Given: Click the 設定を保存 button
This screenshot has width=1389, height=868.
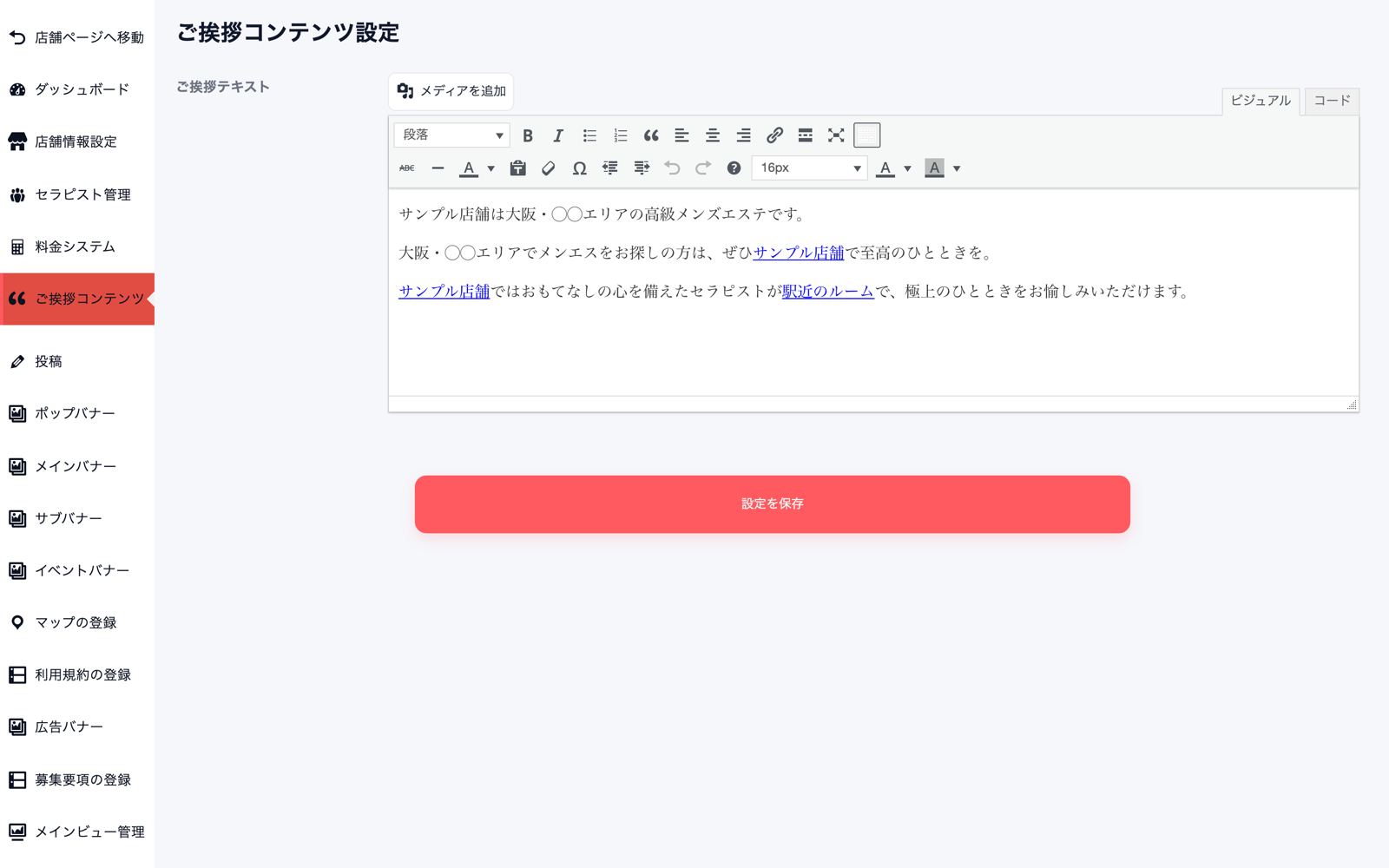Looking at the screenshot, I should [x=773, y=504].
